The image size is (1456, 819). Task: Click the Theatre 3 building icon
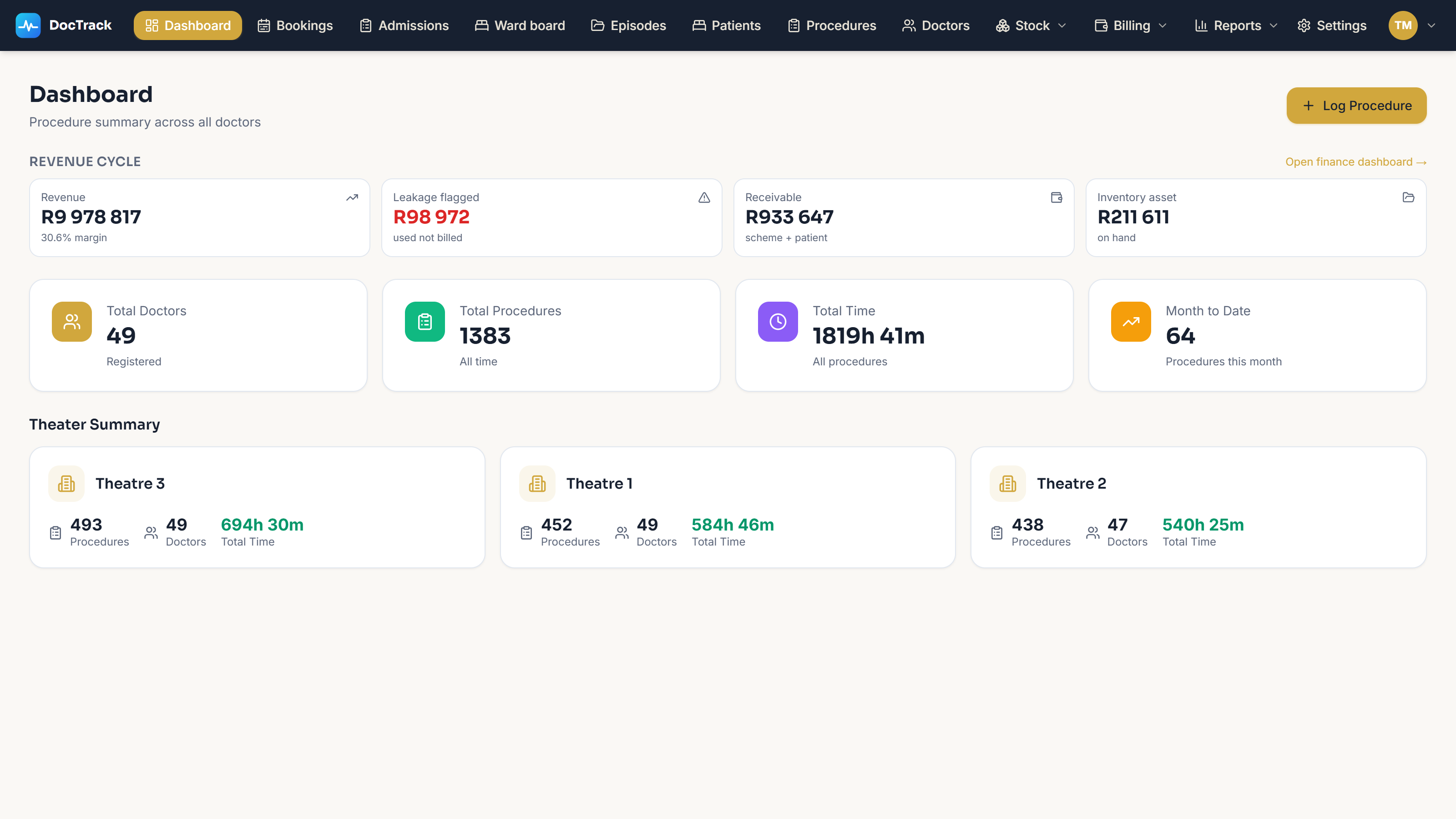66,484
